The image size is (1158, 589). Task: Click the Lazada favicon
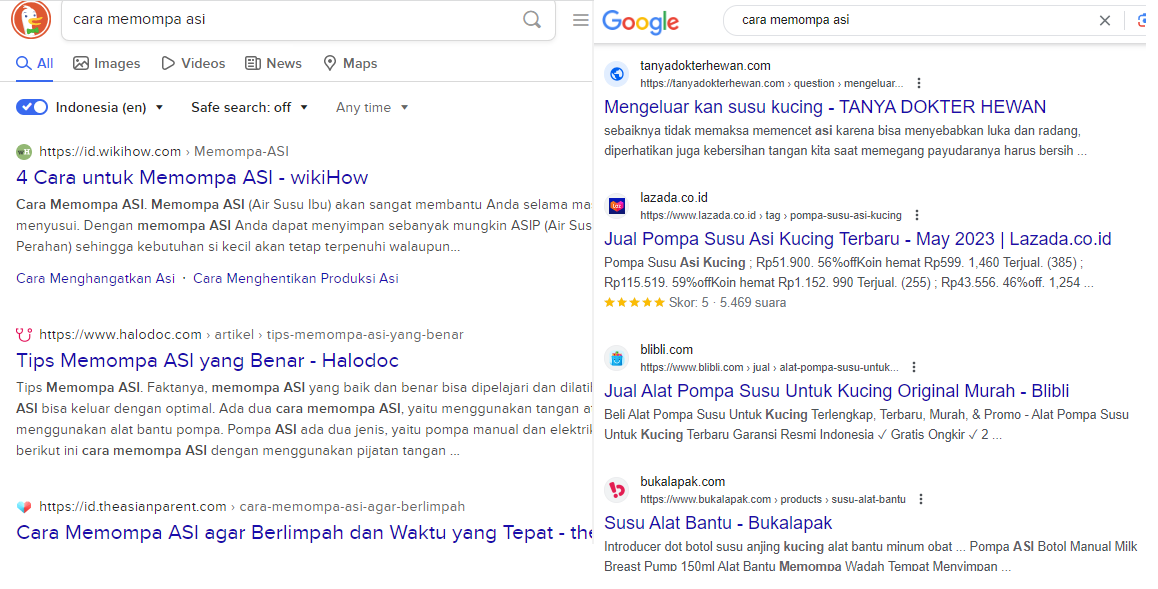click(617, 206)
